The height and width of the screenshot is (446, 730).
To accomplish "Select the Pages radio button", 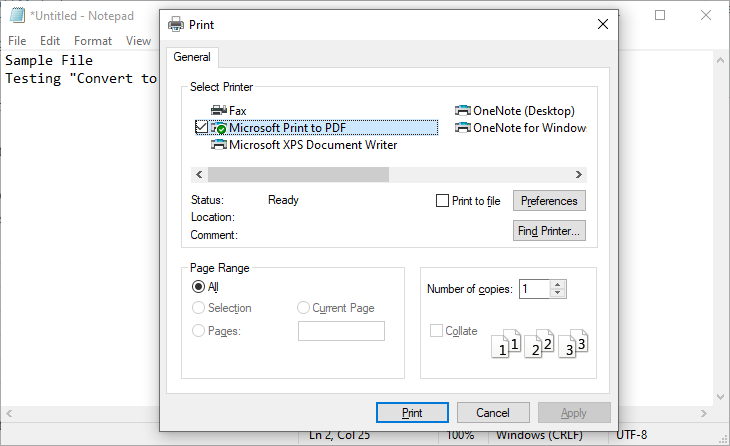I will click(198, 331).
